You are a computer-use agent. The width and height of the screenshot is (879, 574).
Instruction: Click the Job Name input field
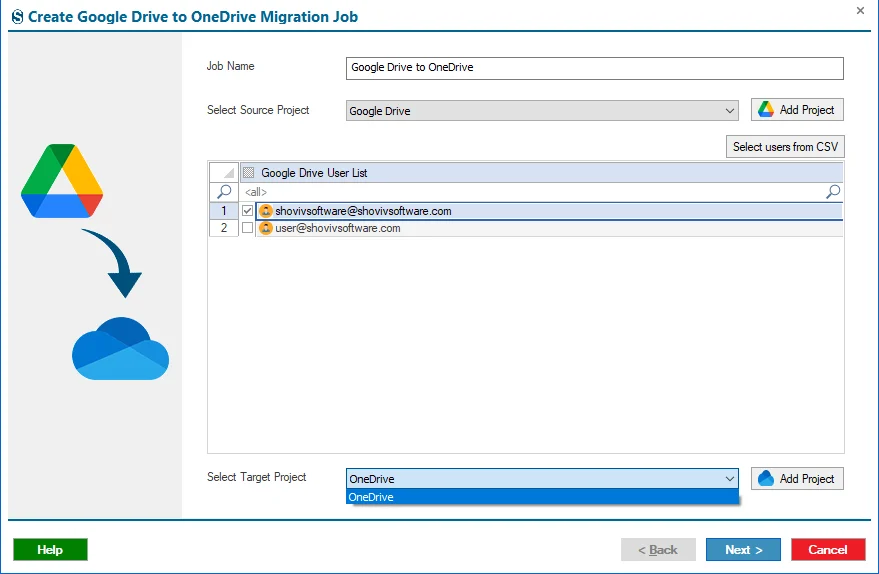tap(594, 68)
